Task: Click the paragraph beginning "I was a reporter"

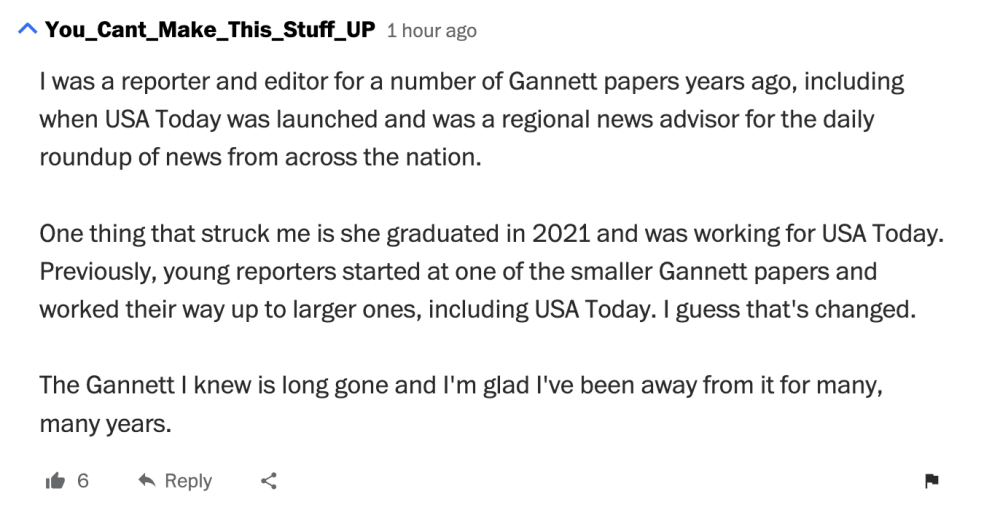Action: tap(472, 119)
